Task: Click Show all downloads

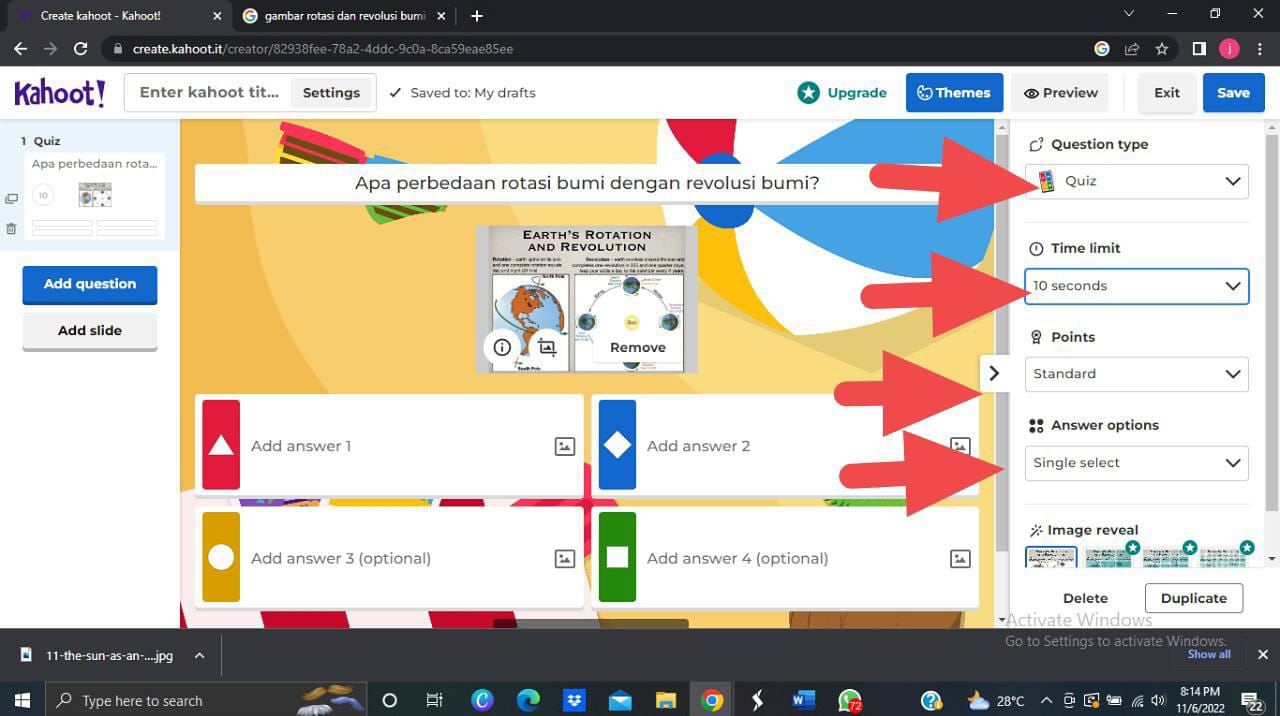Action: 1209,654
